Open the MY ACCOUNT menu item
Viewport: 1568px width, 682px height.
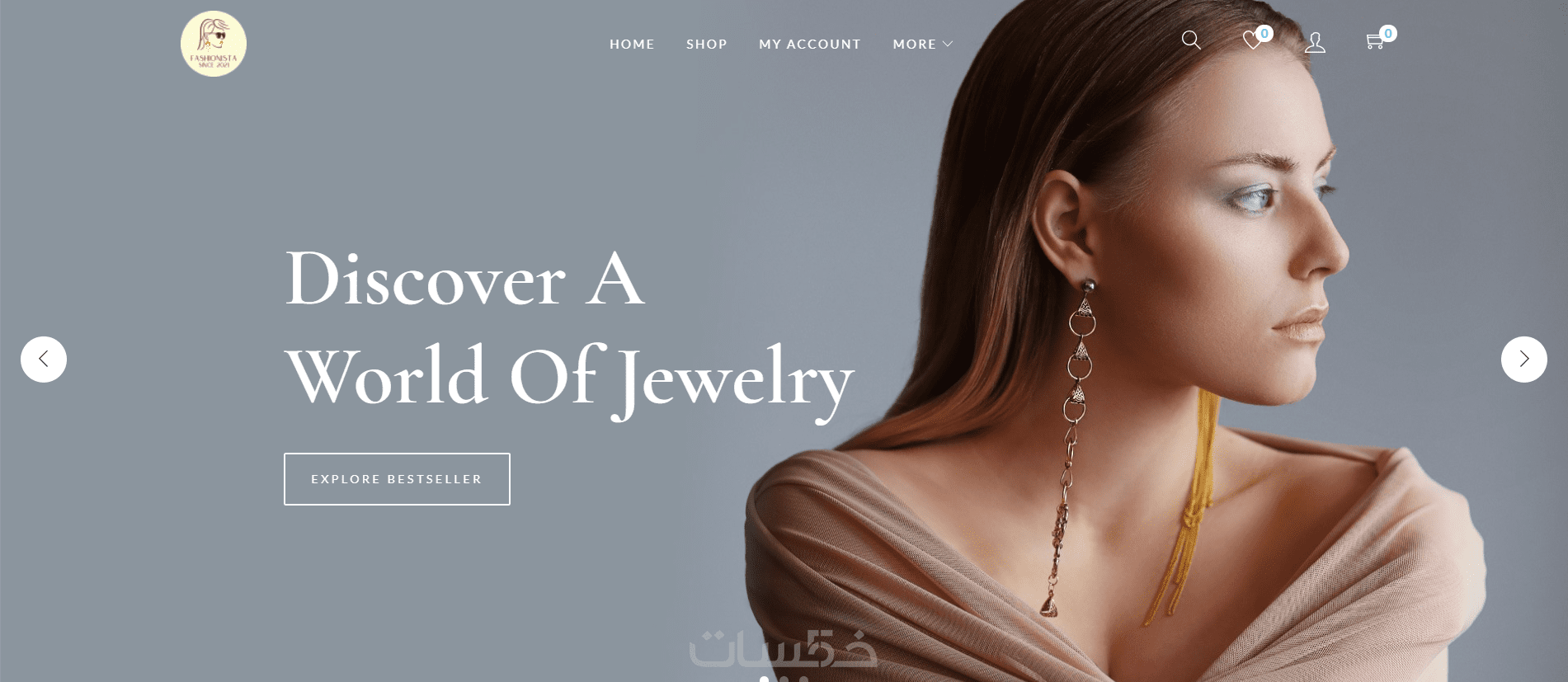[x=810, y=45]
